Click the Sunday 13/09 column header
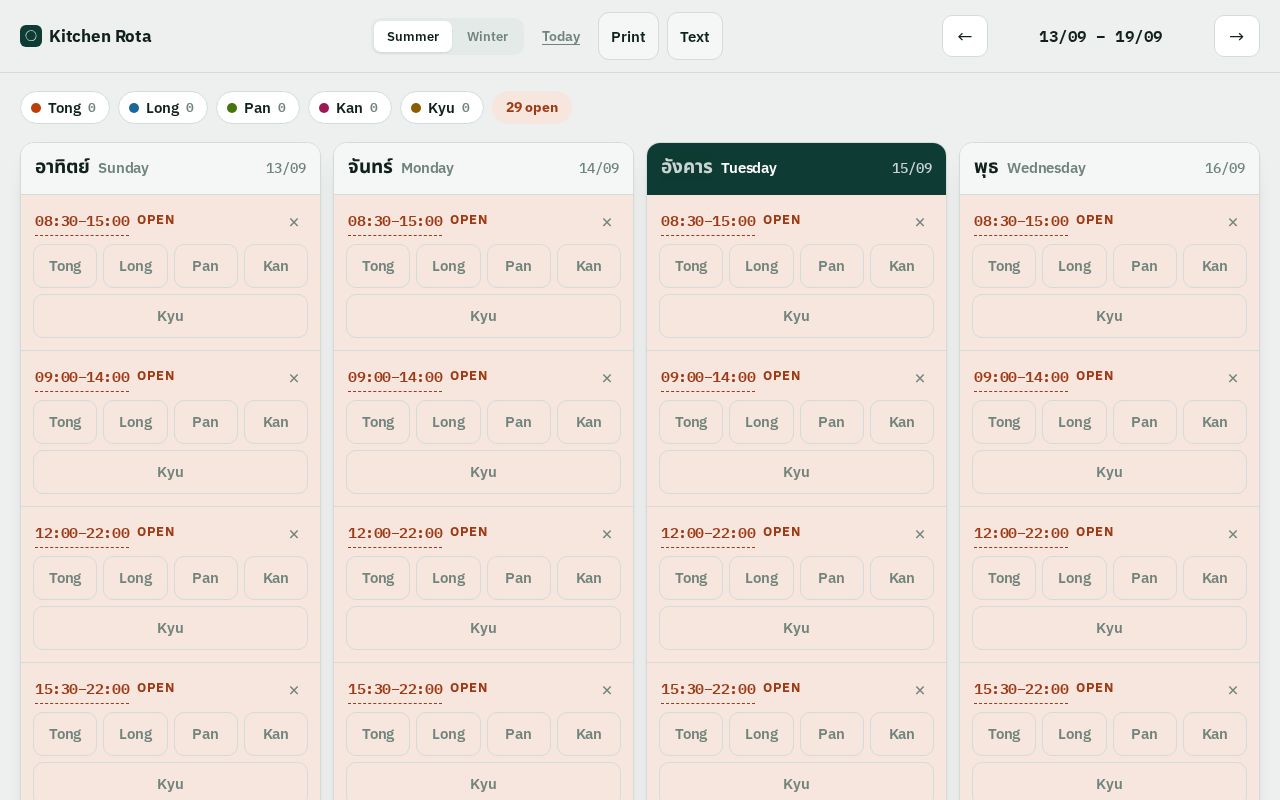Image resolution: width=1280 pixels, height=800 pixels. [170, 168]
